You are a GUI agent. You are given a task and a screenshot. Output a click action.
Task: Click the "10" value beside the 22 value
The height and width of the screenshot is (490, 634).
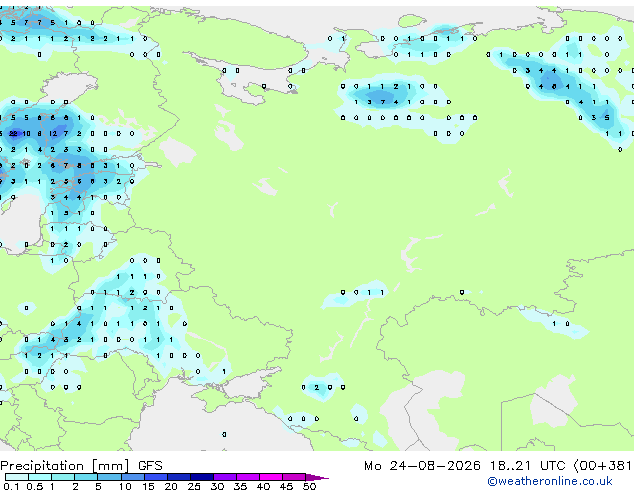tap(26, 133)
